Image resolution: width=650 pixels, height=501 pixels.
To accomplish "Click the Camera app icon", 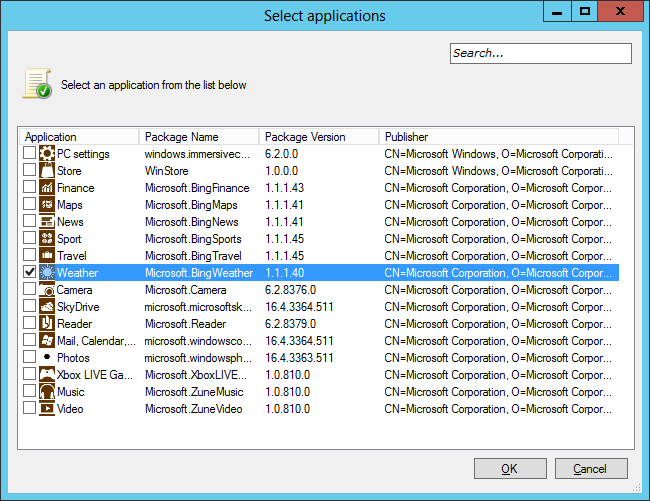I will (x=47, y=290).
